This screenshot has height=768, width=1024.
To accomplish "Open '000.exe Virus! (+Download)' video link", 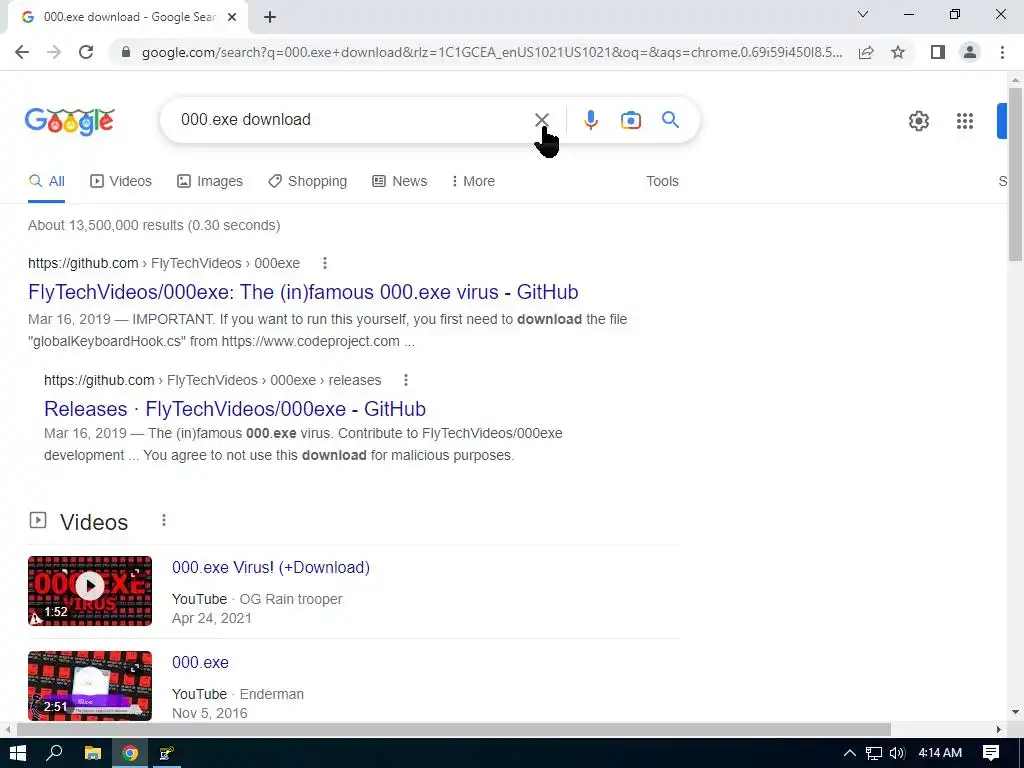I will pyautogui.click(x=271, y=568).
